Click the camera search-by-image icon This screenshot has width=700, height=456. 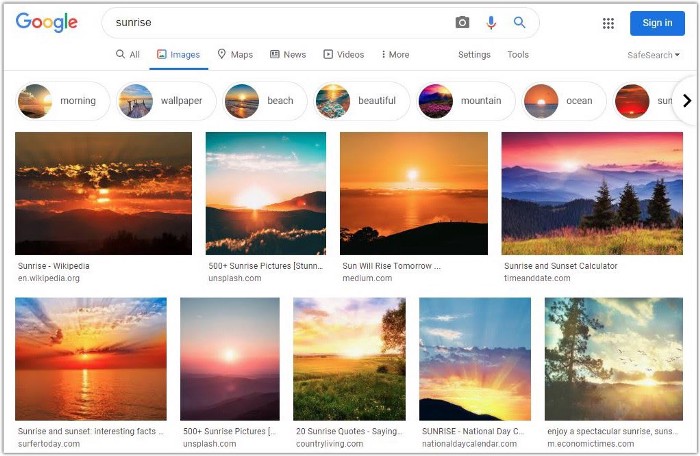(x=462, y=23)
